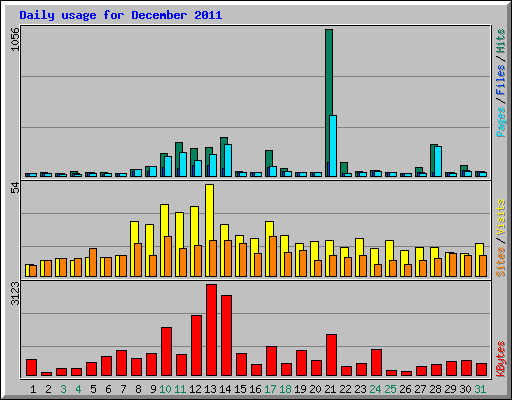This screenshot has height=400, width=512.
Task: Click the orange Sites bar for day 5
Action: pos(93,262)
